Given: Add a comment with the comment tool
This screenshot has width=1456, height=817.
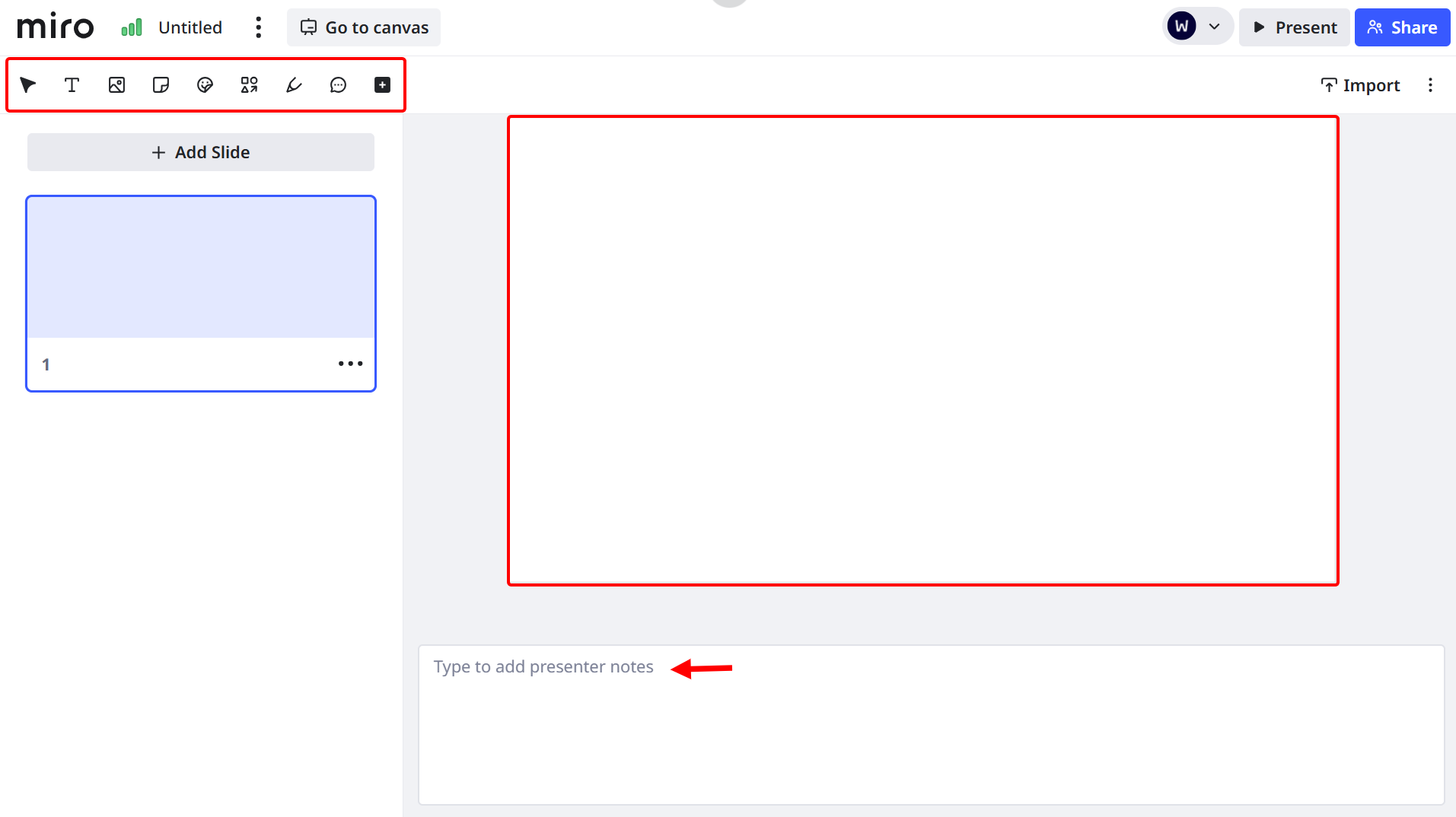Looking at the screenshot, I should [x=337, y=84].
